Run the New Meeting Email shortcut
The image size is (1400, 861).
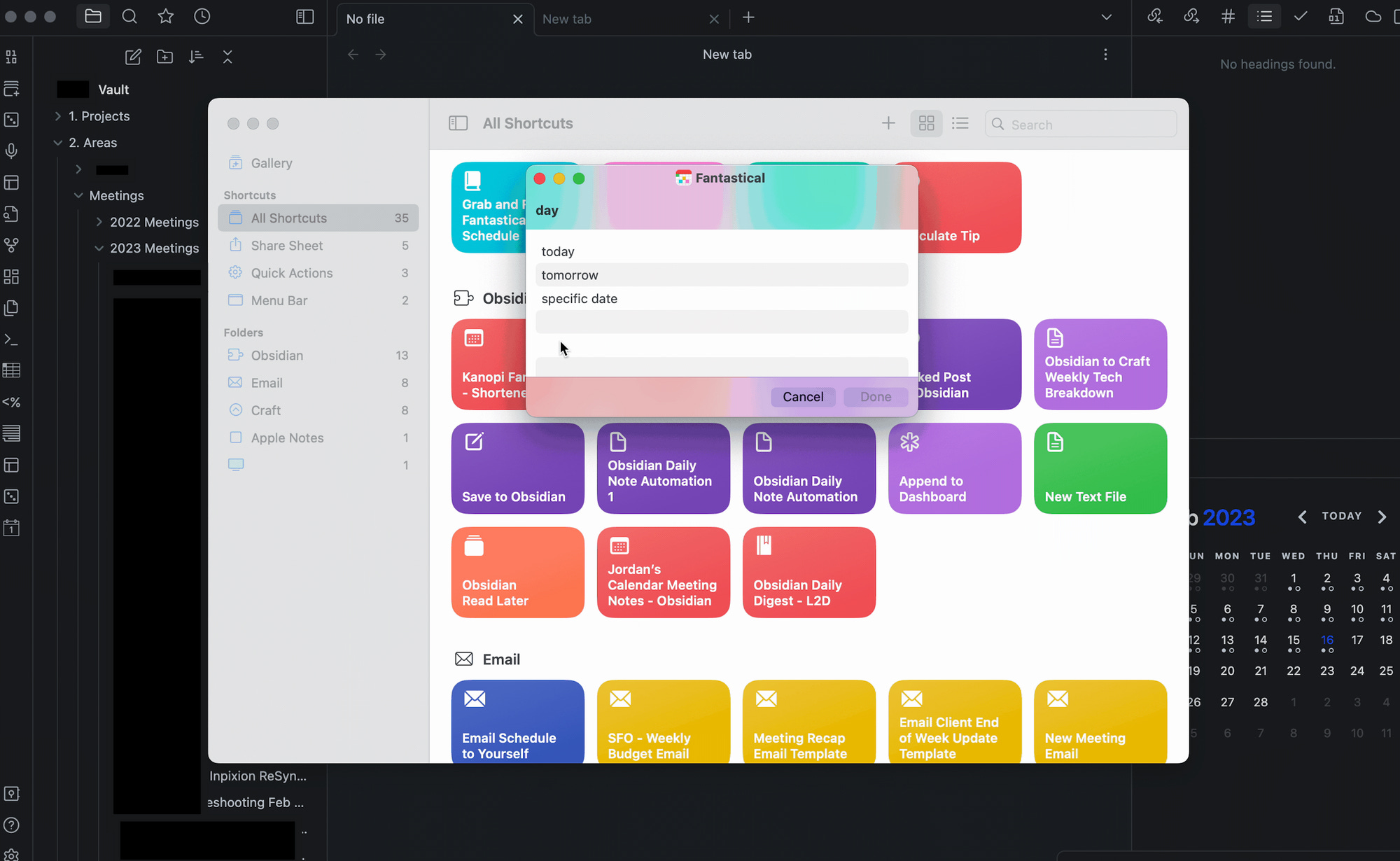[x=1100, y=722]
